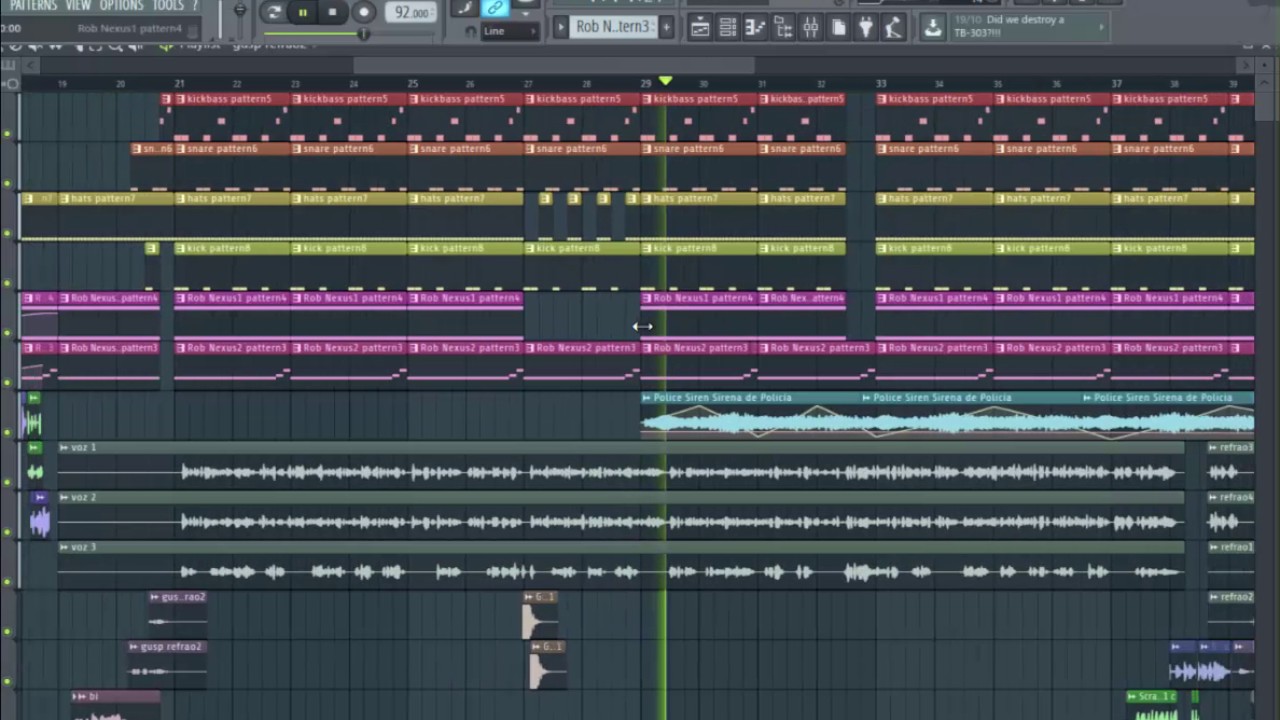This screenshot has height=720, width=1280.
Task: Toggle the link chain icon
Action: point(494,9)
